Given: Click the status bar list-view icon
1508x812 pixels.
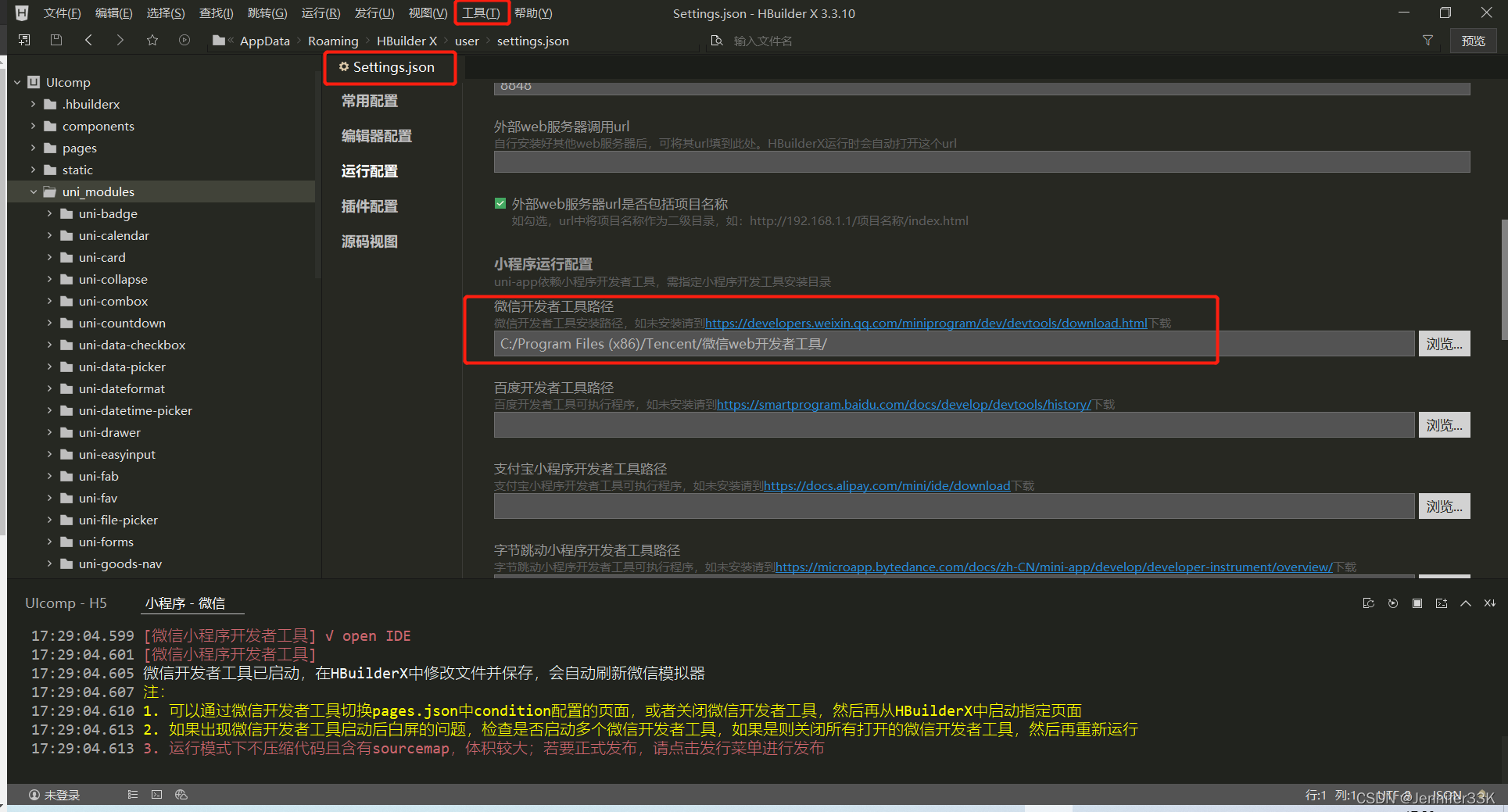Looking at the screenshot, I should coord(133,795).
